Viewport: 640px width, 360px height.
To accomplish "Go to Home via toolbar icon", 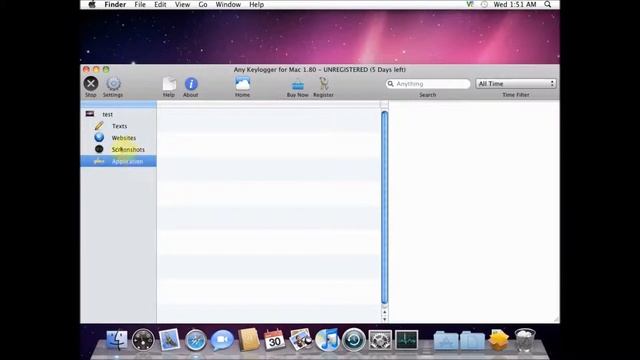I will point(242,84).
